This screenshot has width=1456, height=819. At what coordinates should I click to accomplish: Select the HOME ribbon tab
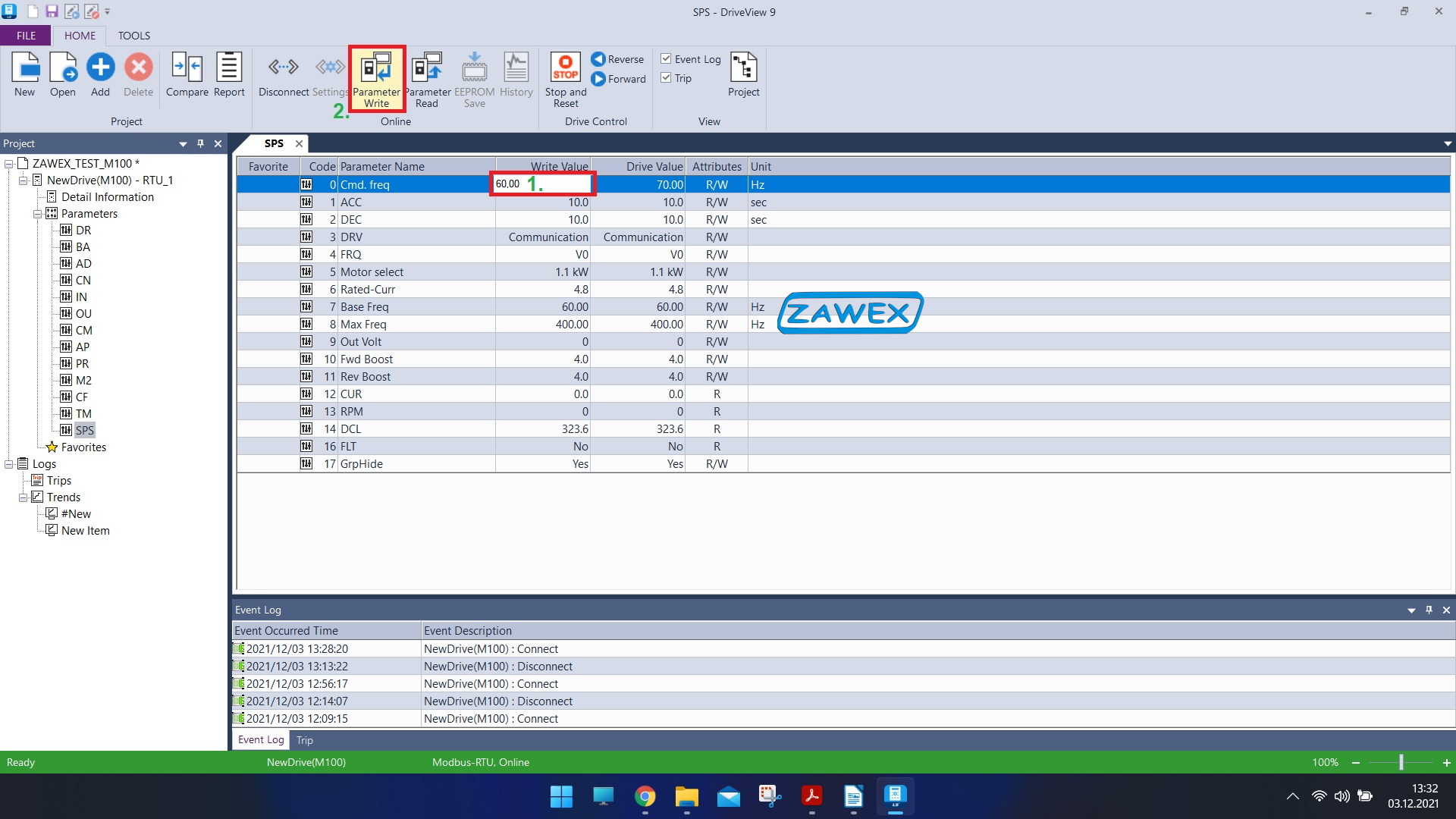tap(79, 35)
